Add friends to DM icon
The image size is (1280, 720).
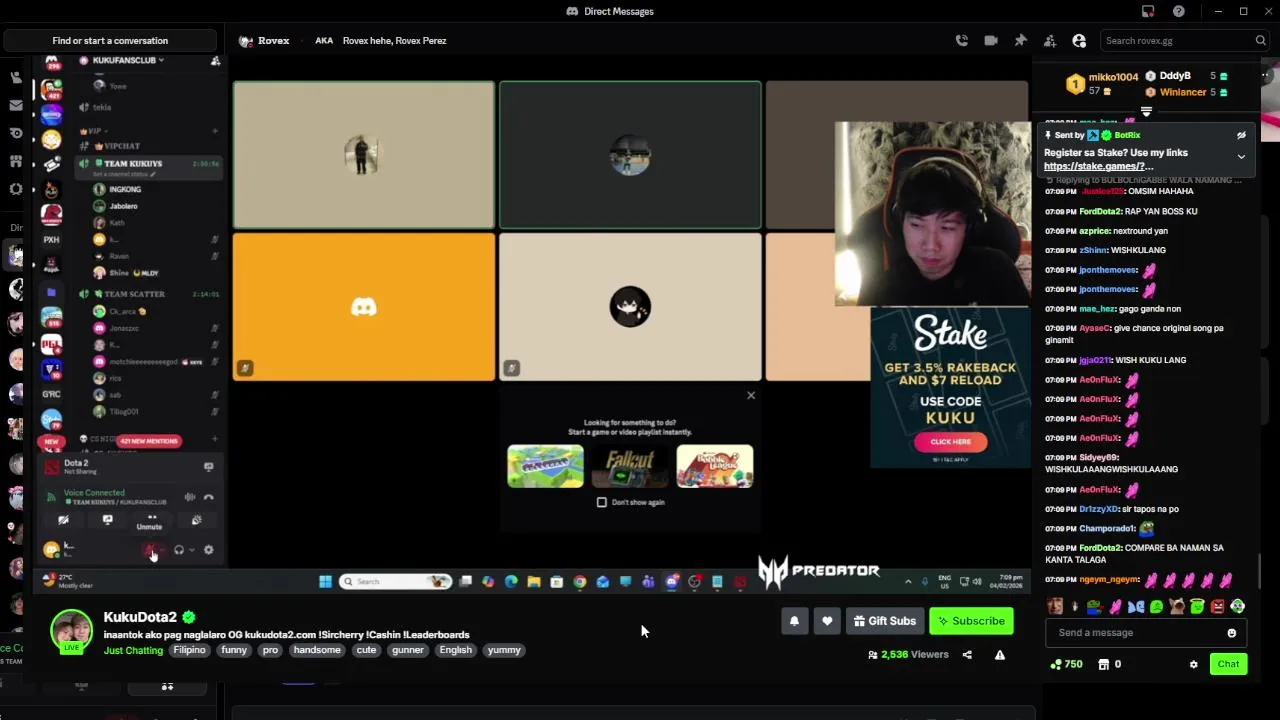pos(1050,41)
